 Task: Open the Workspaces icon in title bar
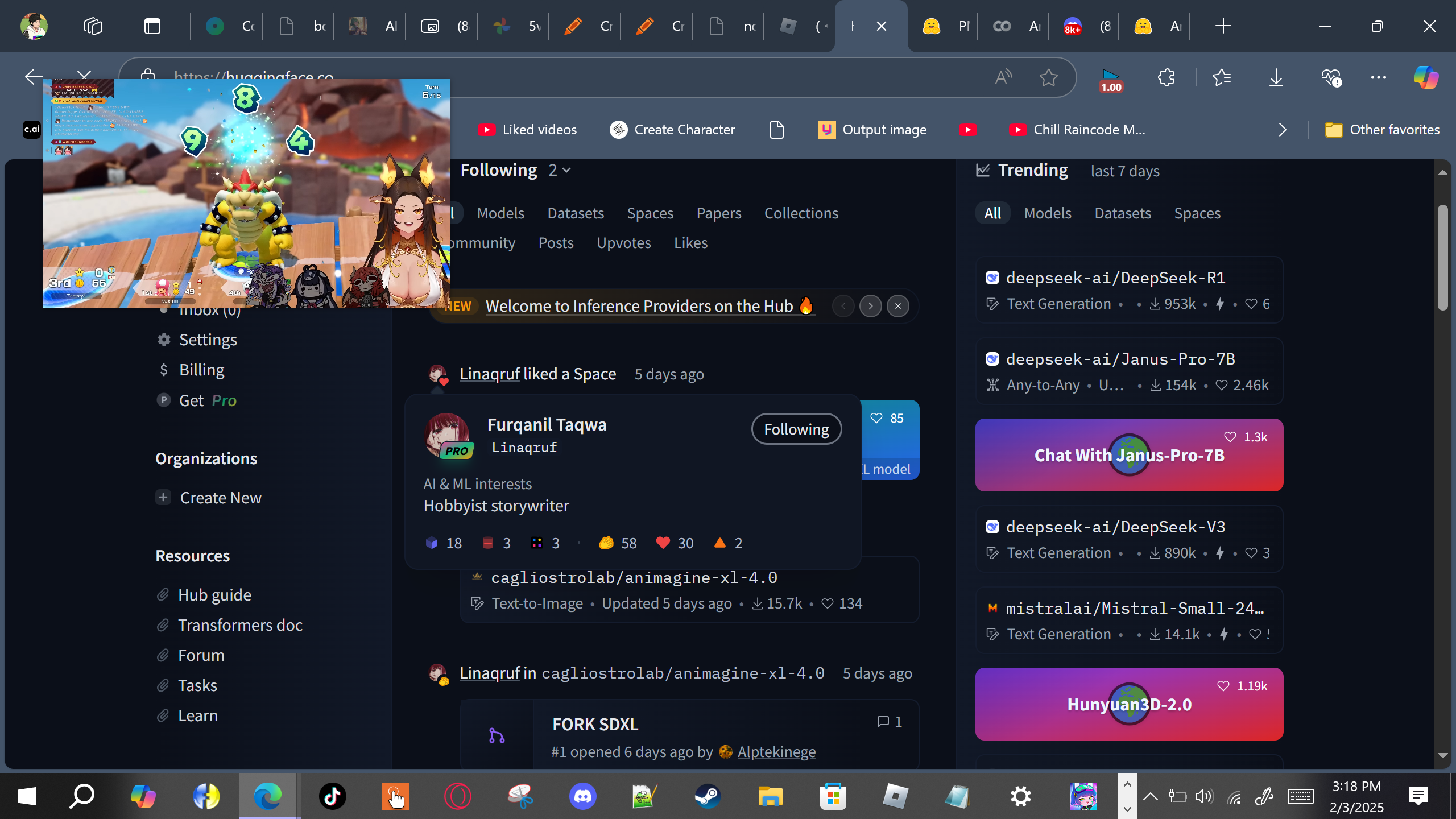93,26
